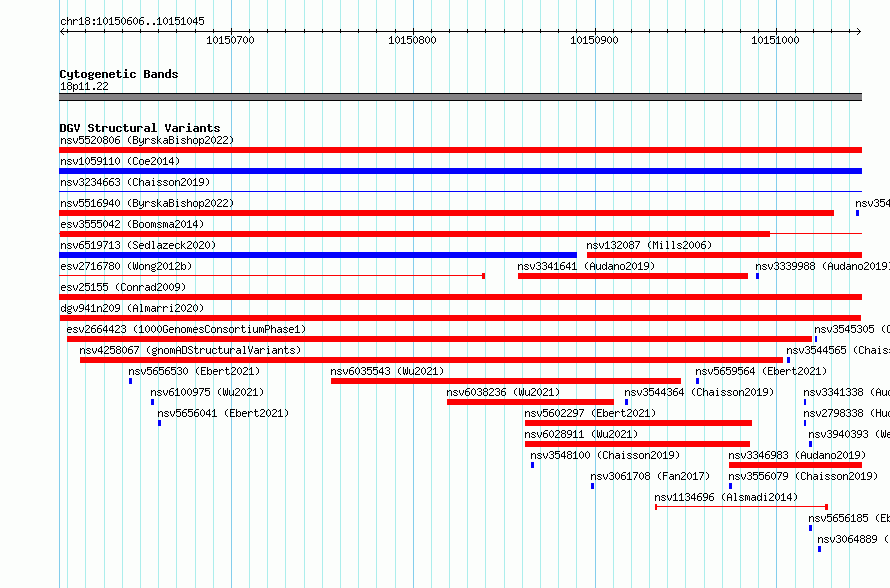Click the nsv5520806 (ByrskaBishop2022) variant label
890x588 pixels.
point(147,140)
